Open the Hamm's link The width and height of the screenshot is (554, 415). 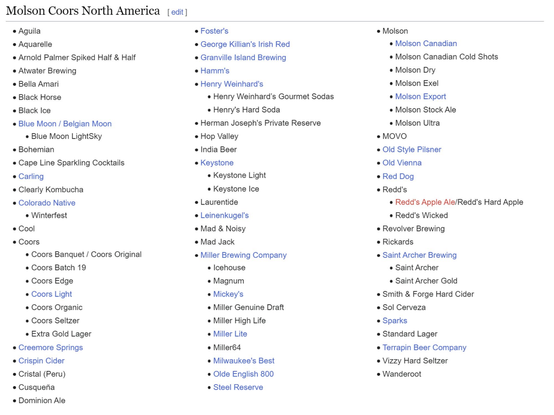click(215, 71)
